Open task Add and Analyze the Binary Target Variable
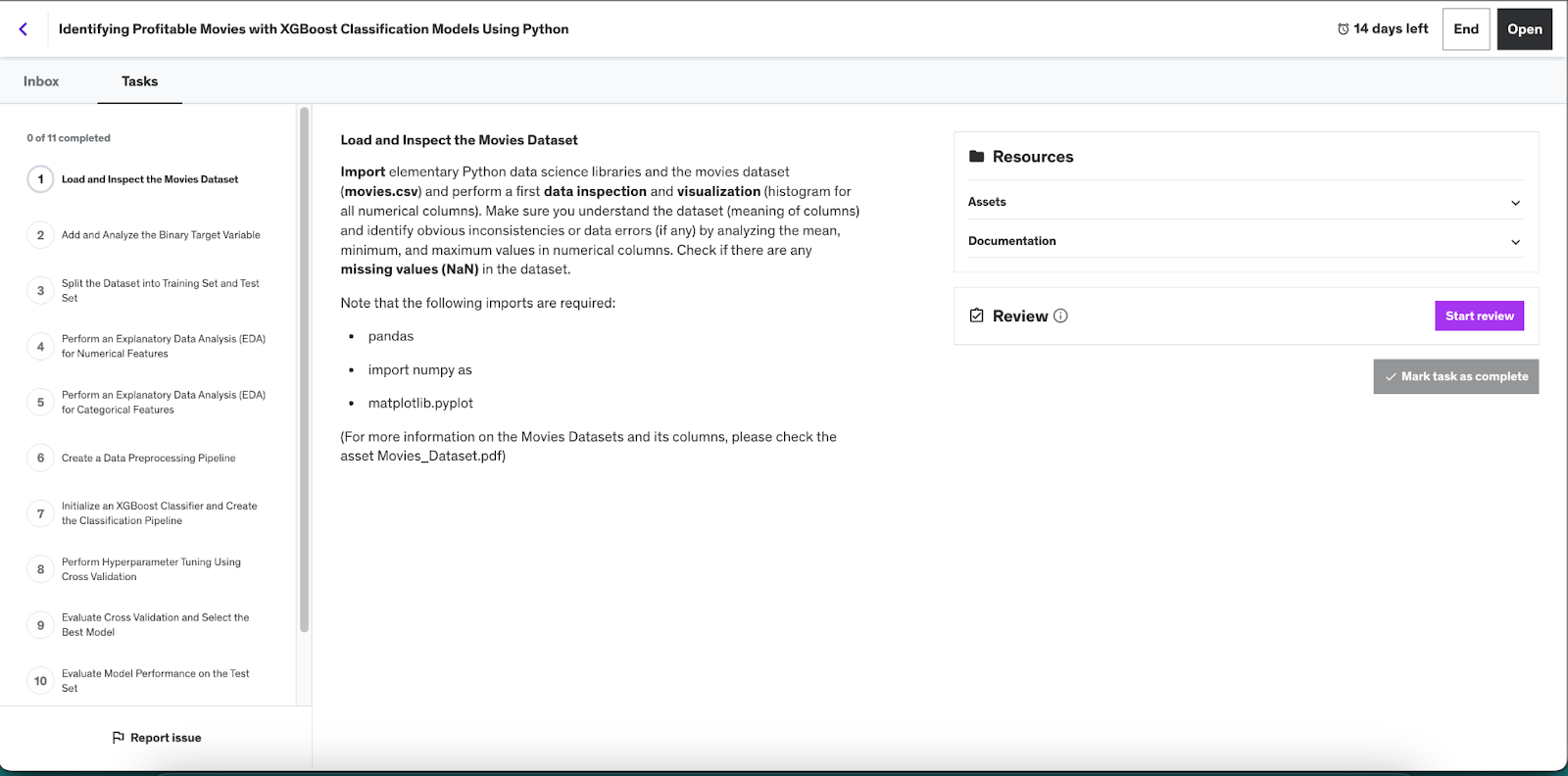 161,235
